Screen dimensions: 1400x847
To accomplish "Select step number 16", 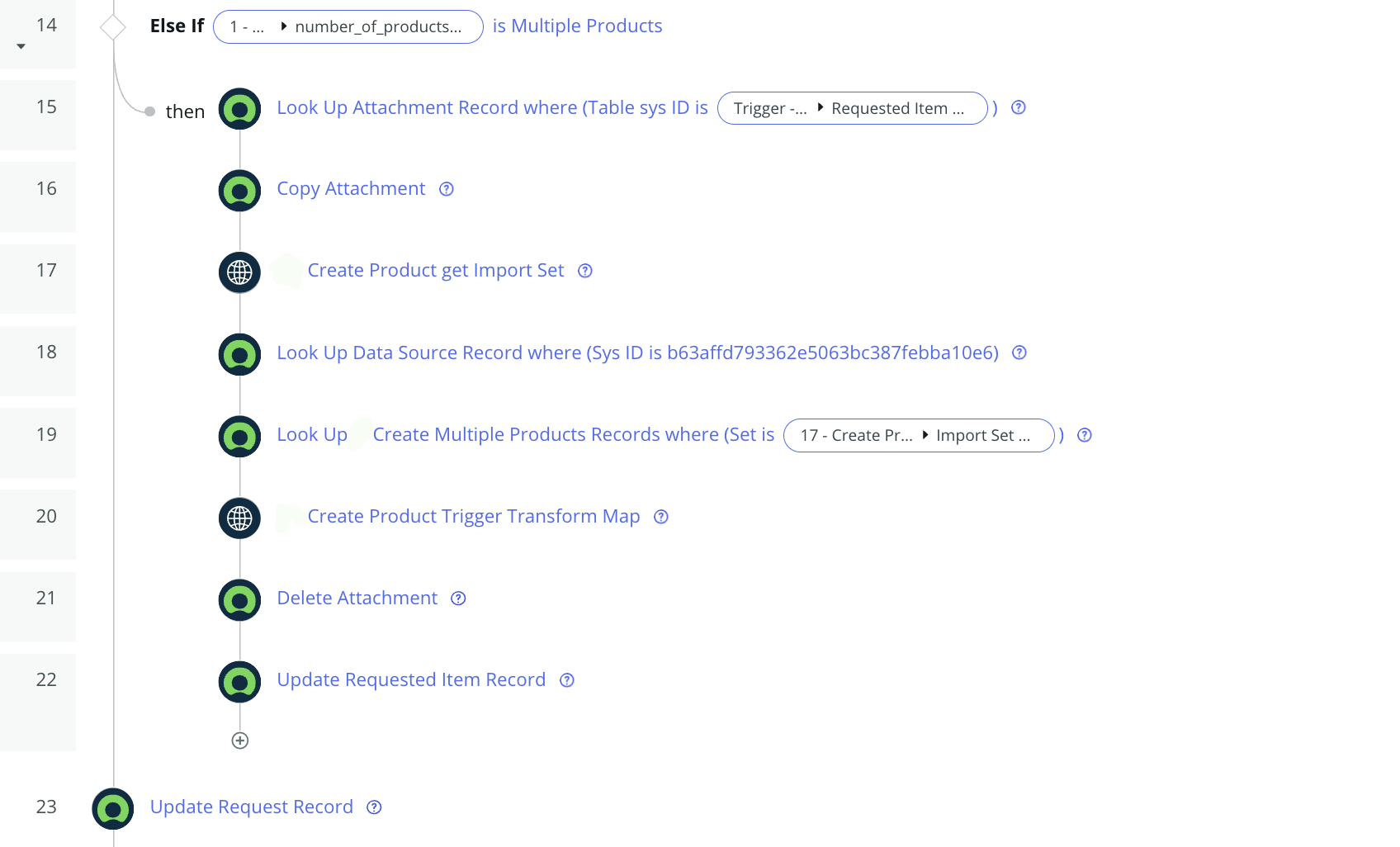I will [46, 189].
